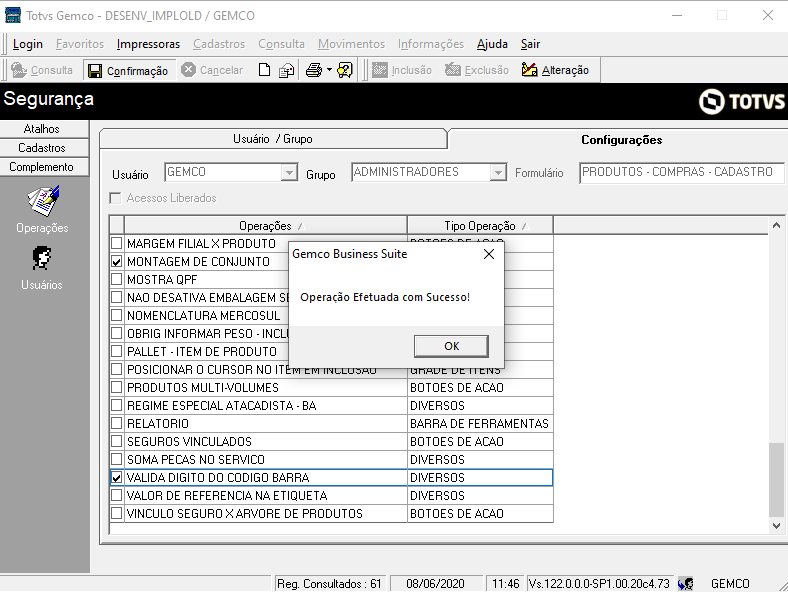The height and width of the screenshot is (592, 788).
Task: Click the Formulário input field
Action: [x=682, y=172]
